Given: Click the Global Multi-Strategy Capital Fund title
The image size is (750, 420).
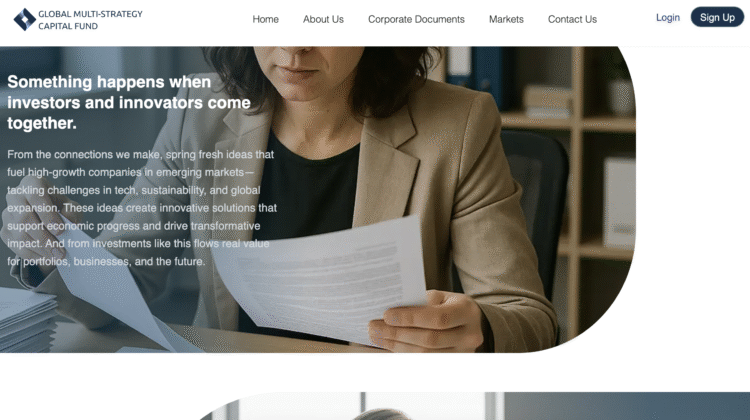Looking at the screenshot, I should point(90,20).
